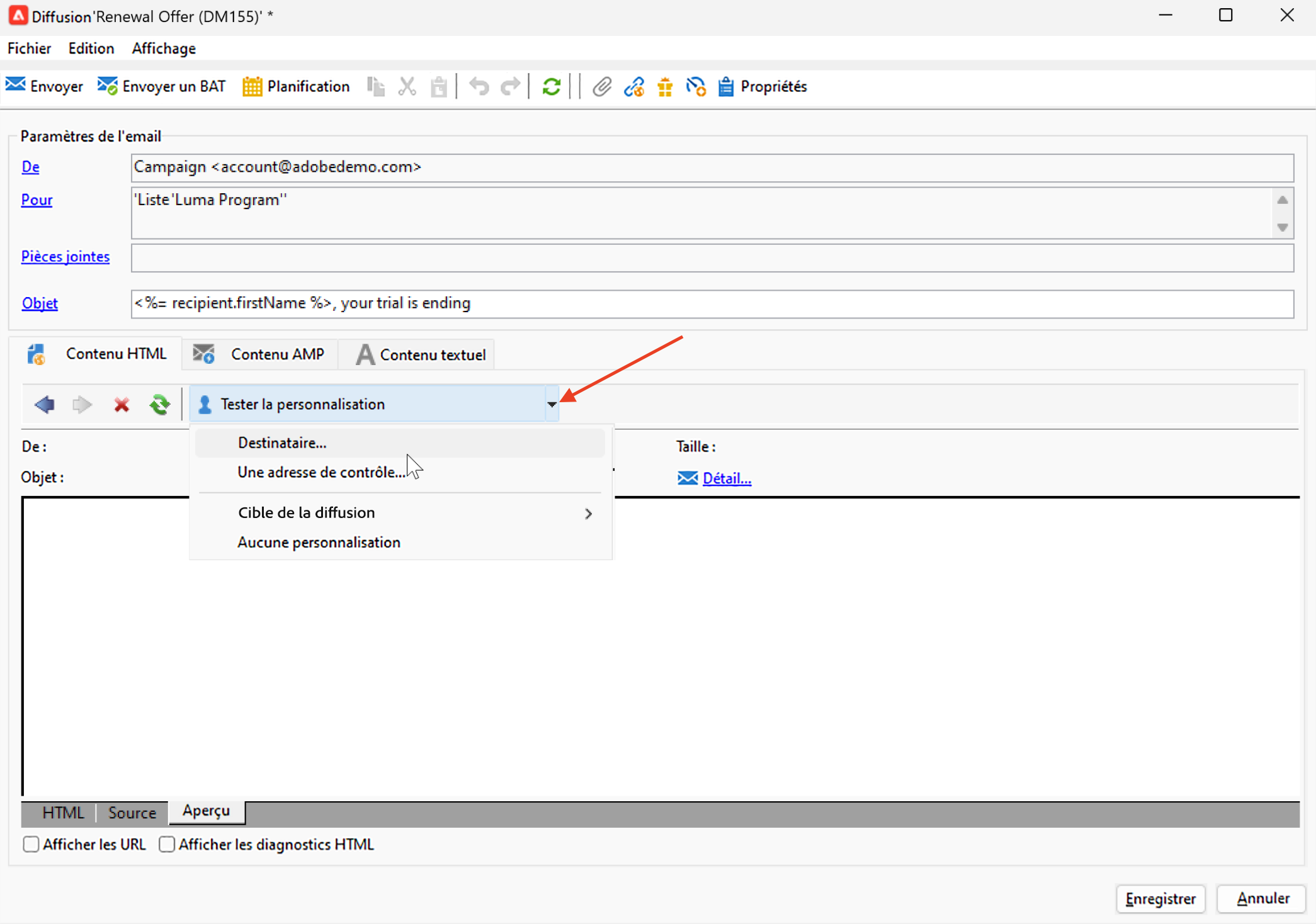This screenshot has height=924, width=1316.
Task: Expand Tester la personnalisation dropdown arrow
Action: tap(551, 404)
